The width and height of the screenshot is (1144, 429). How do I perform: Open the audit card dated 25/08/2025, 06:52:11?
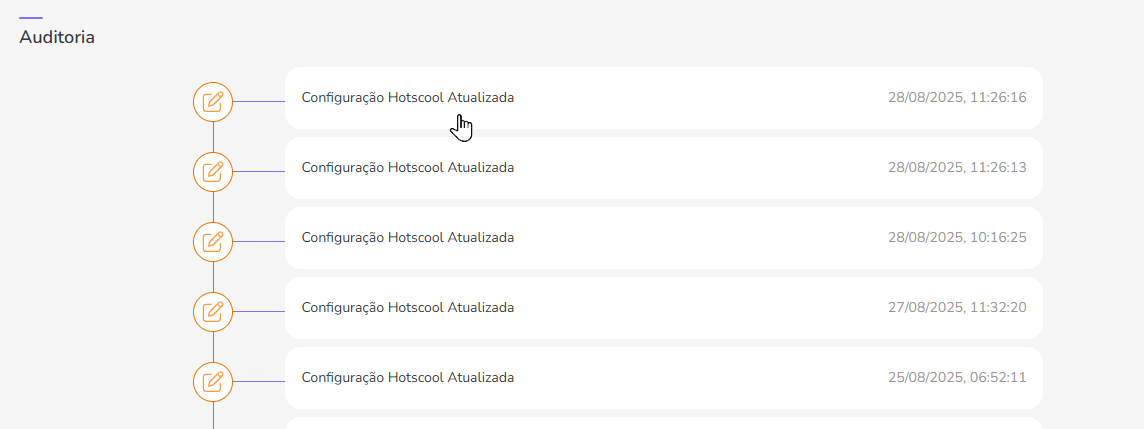[663, 378]
